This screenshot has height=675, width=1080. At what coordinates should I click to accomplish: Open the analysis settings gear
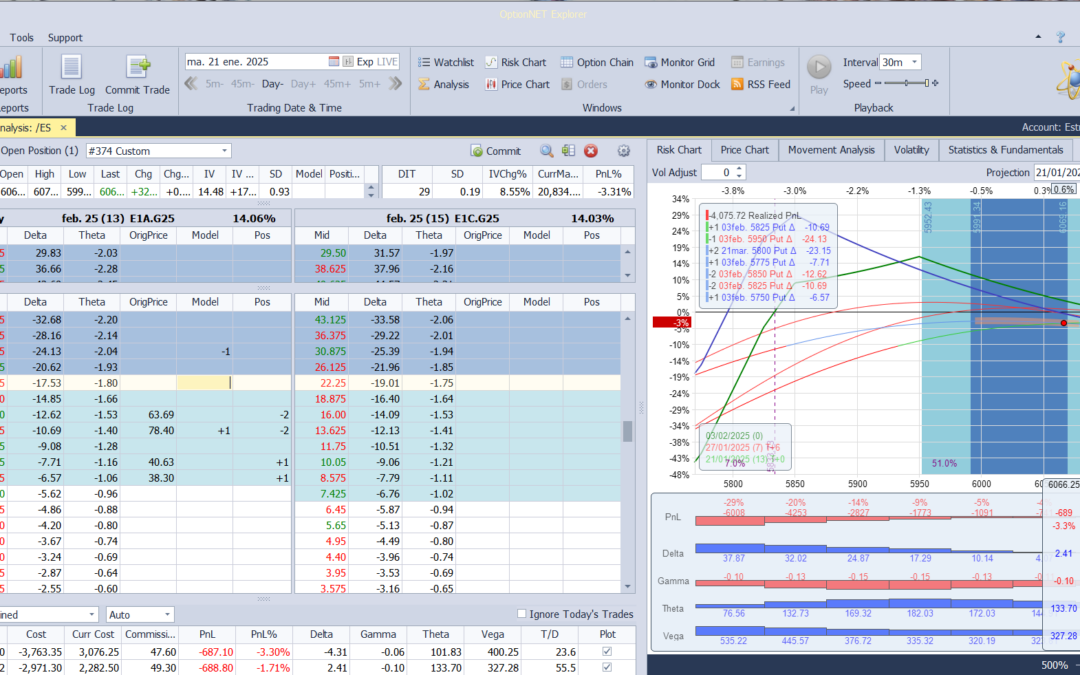click(x=623, y=151)
